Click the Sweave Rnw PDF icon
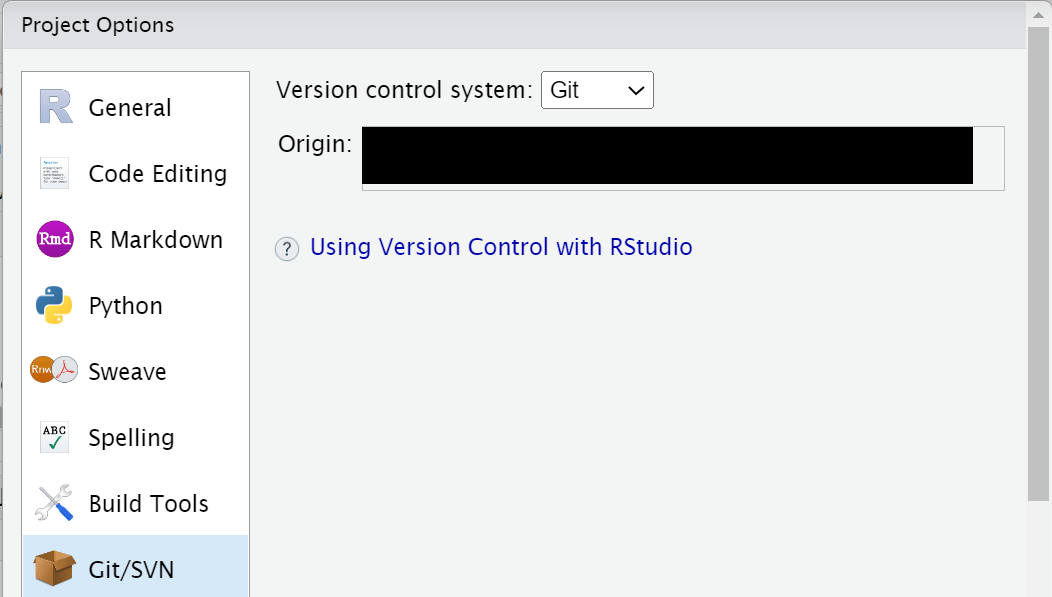The image size is (1052, 597). click(54, 370)
